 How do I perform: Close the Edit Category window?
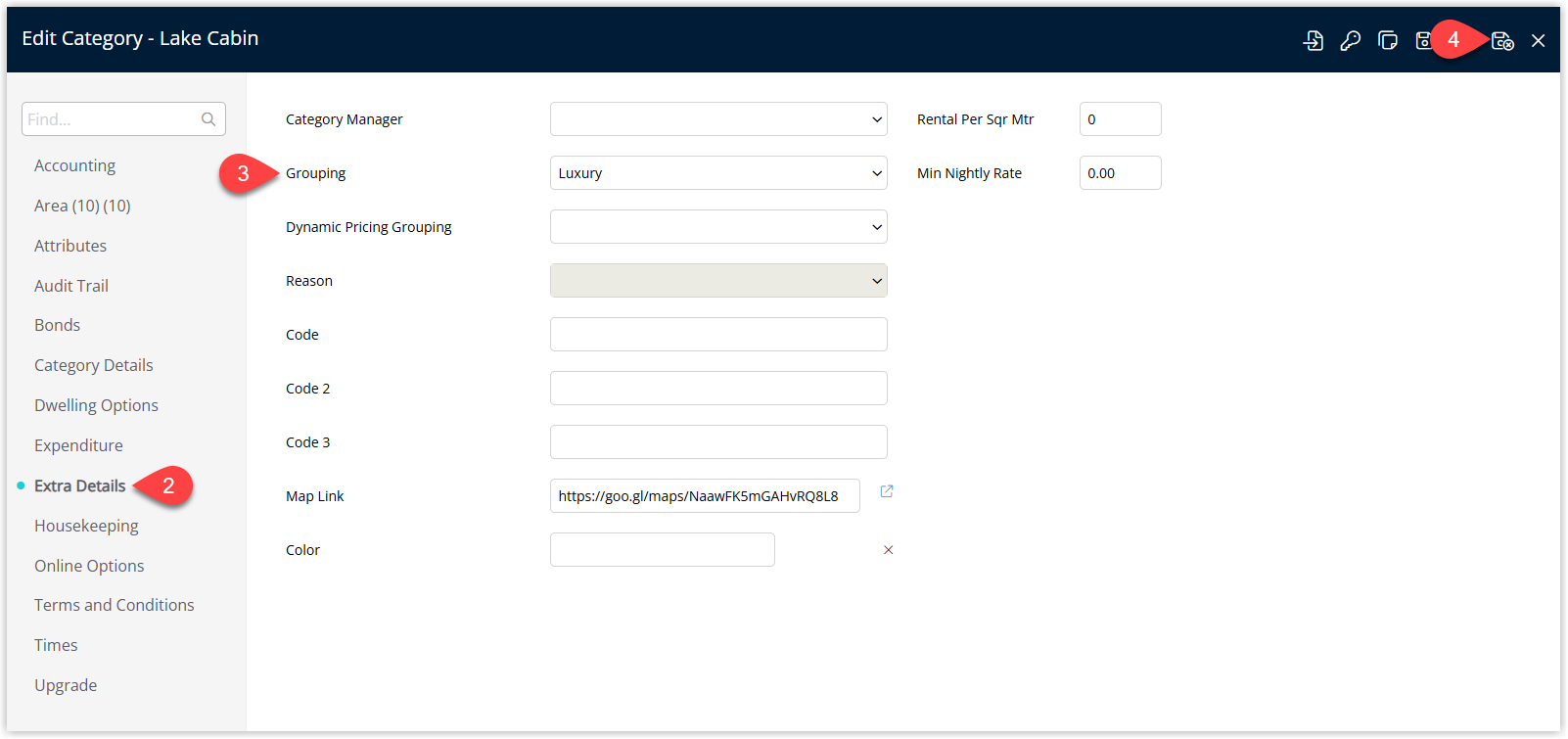1539,40
